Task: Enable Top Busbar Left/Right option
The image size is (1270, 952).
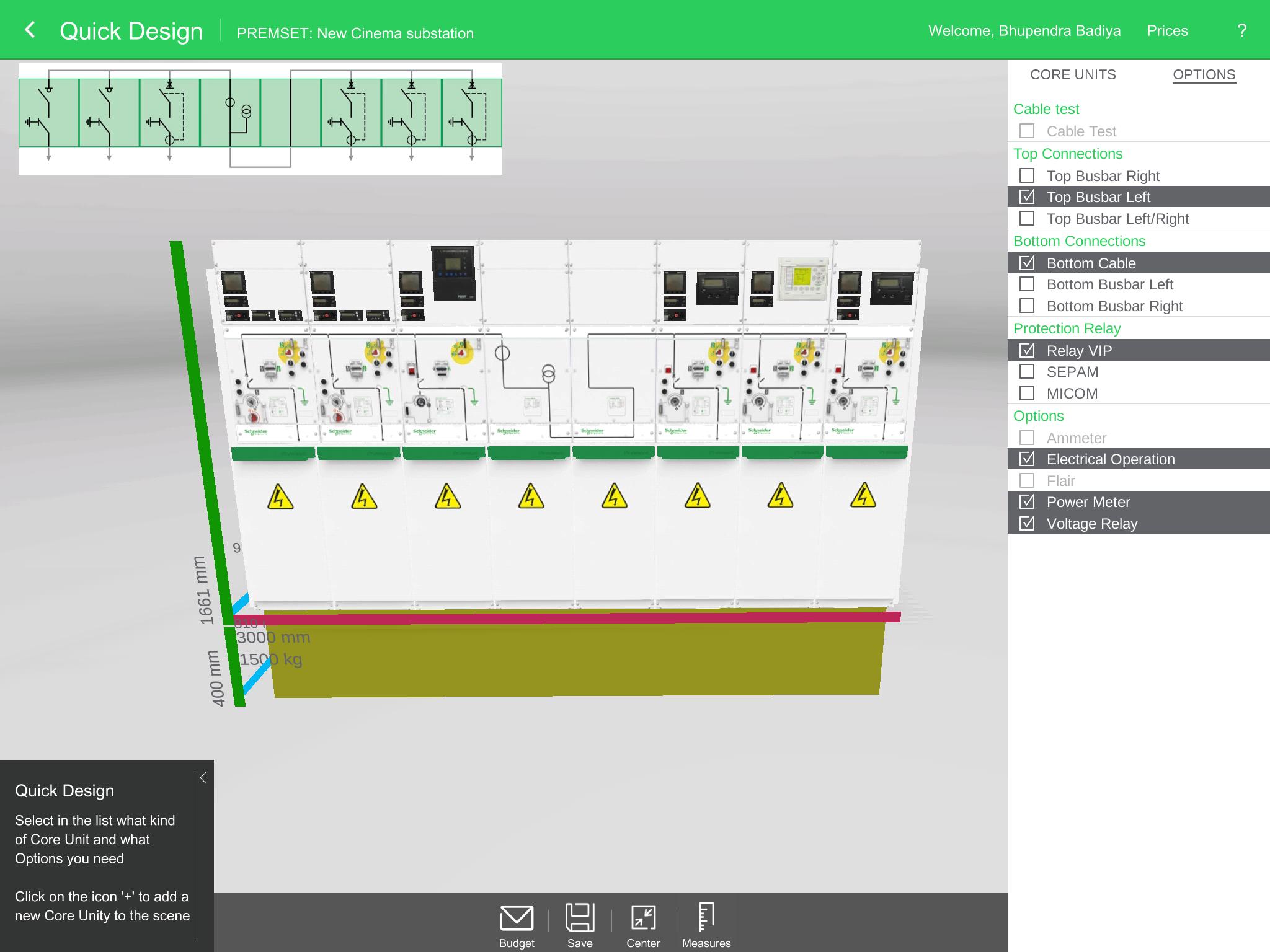Action: pos(1139,218)
